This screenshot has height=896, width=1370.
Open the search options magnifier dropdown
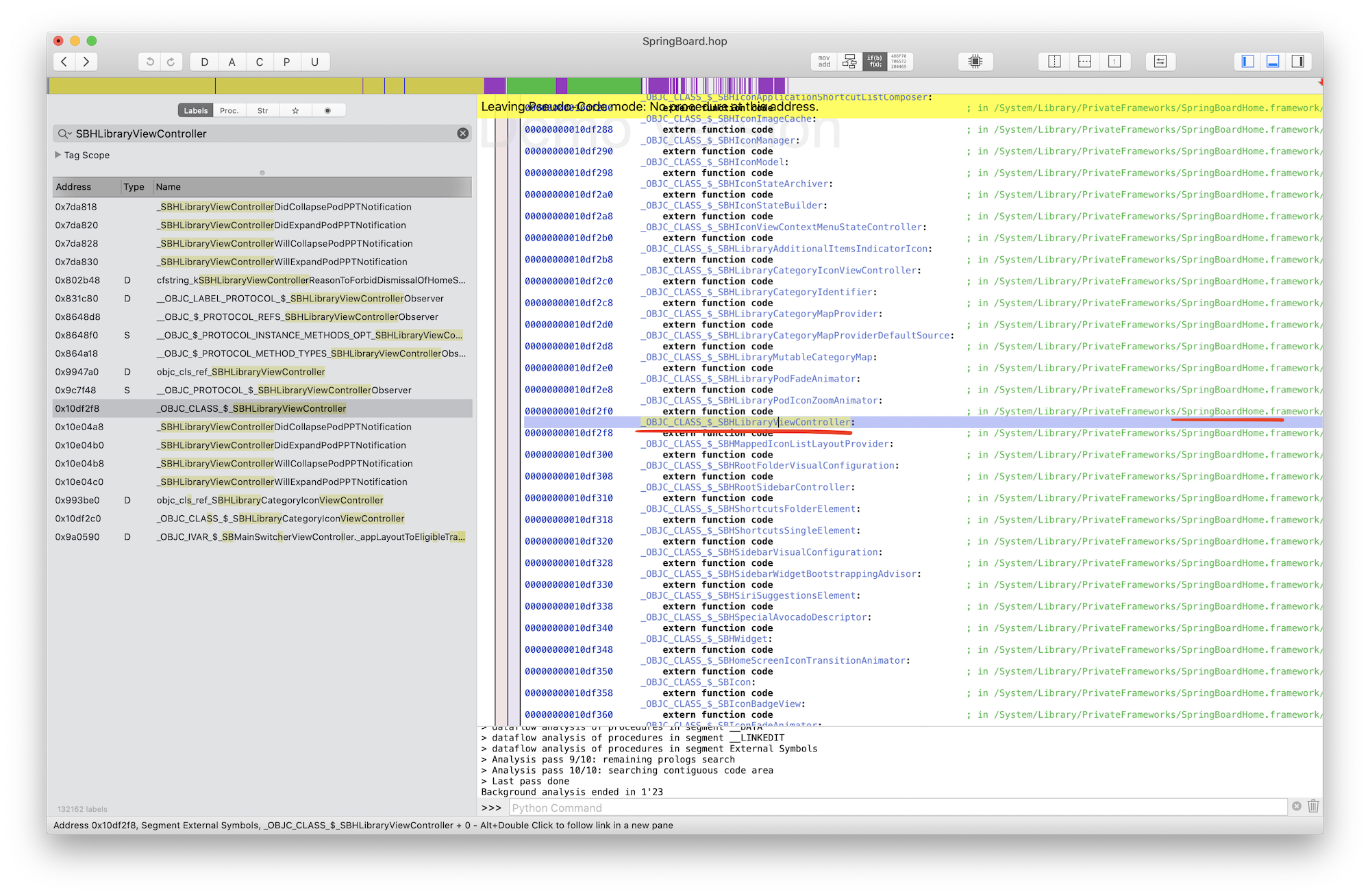pos(64,134)
